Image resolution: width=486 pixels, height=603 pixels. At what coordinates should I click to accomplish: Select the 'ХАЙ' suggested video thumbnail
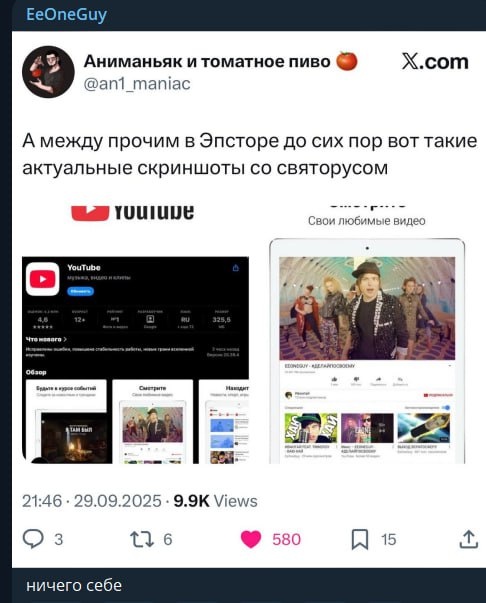(x=311, y=428)
